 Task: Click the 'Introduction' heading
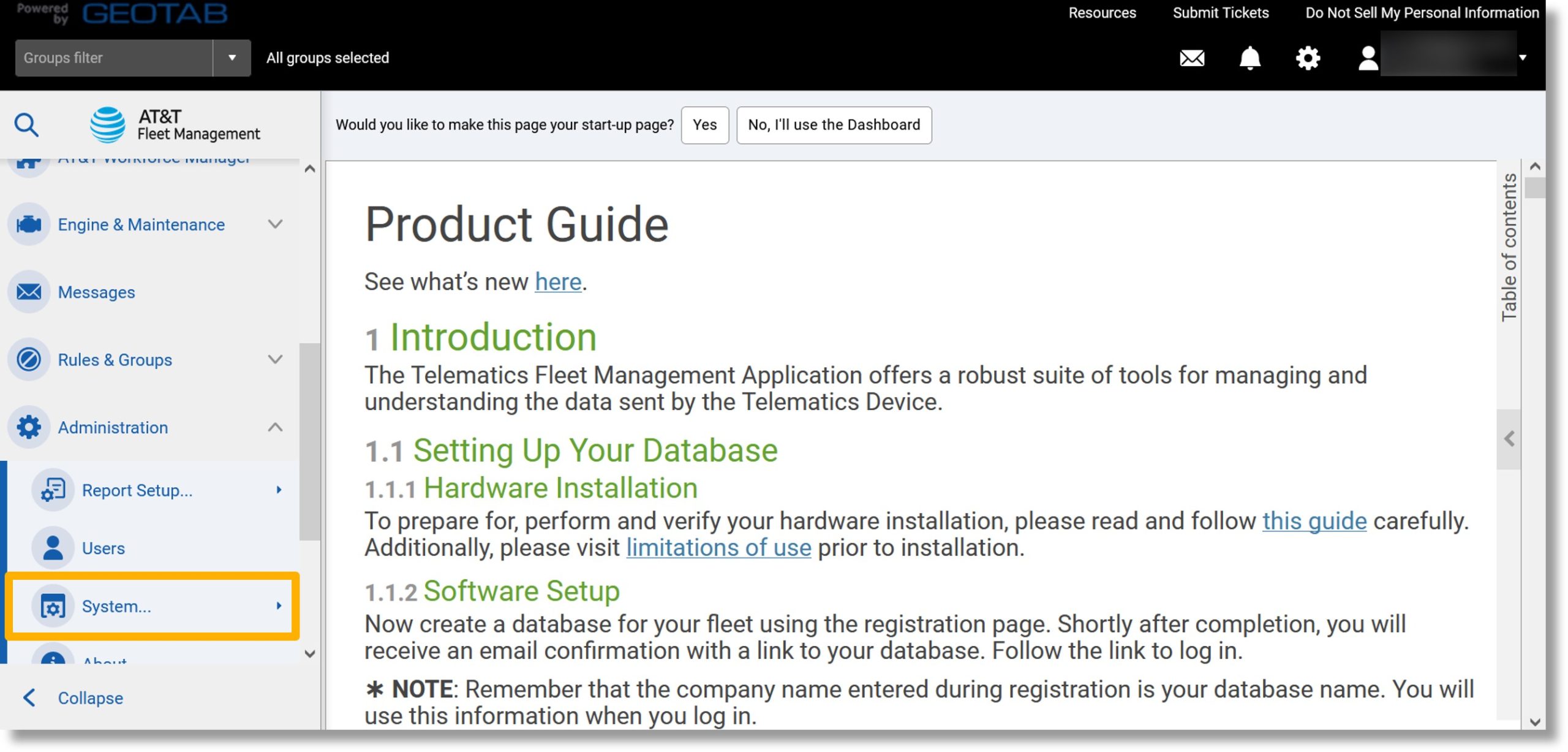[493, 337]
